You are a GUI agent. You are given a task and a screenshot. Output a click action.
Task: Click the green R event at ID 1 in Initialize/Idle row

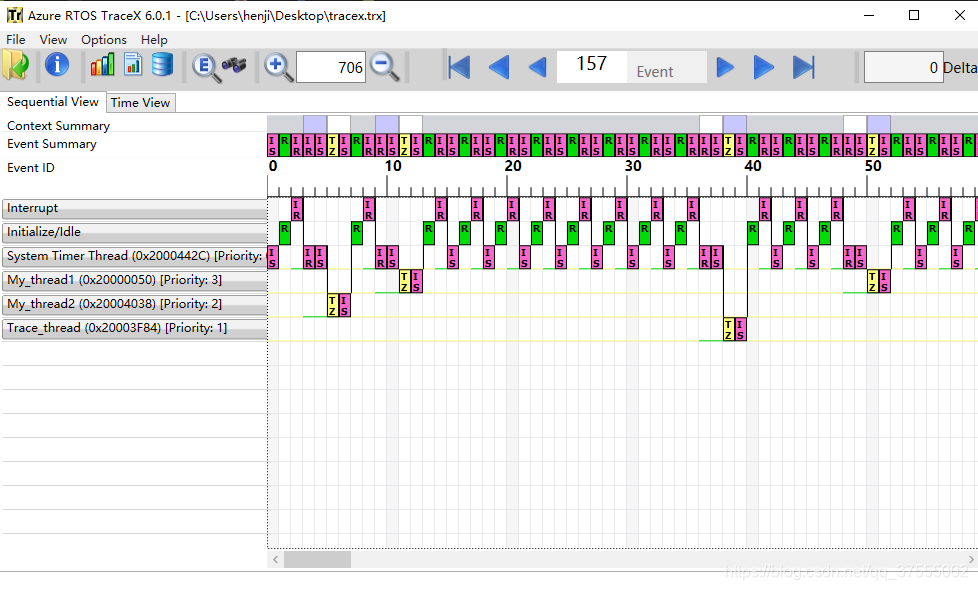point(284,233)
